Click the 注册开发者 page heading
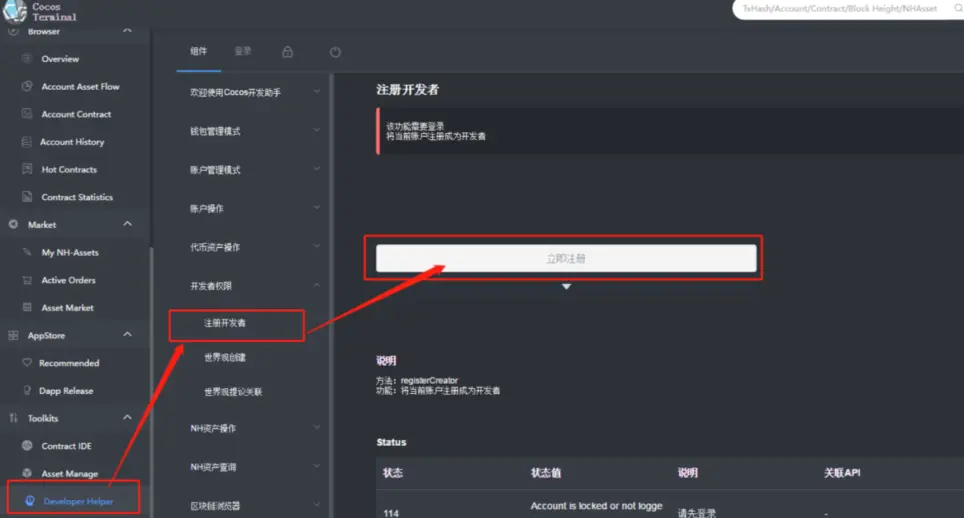964x518 pixels. (x=408, y=90)
